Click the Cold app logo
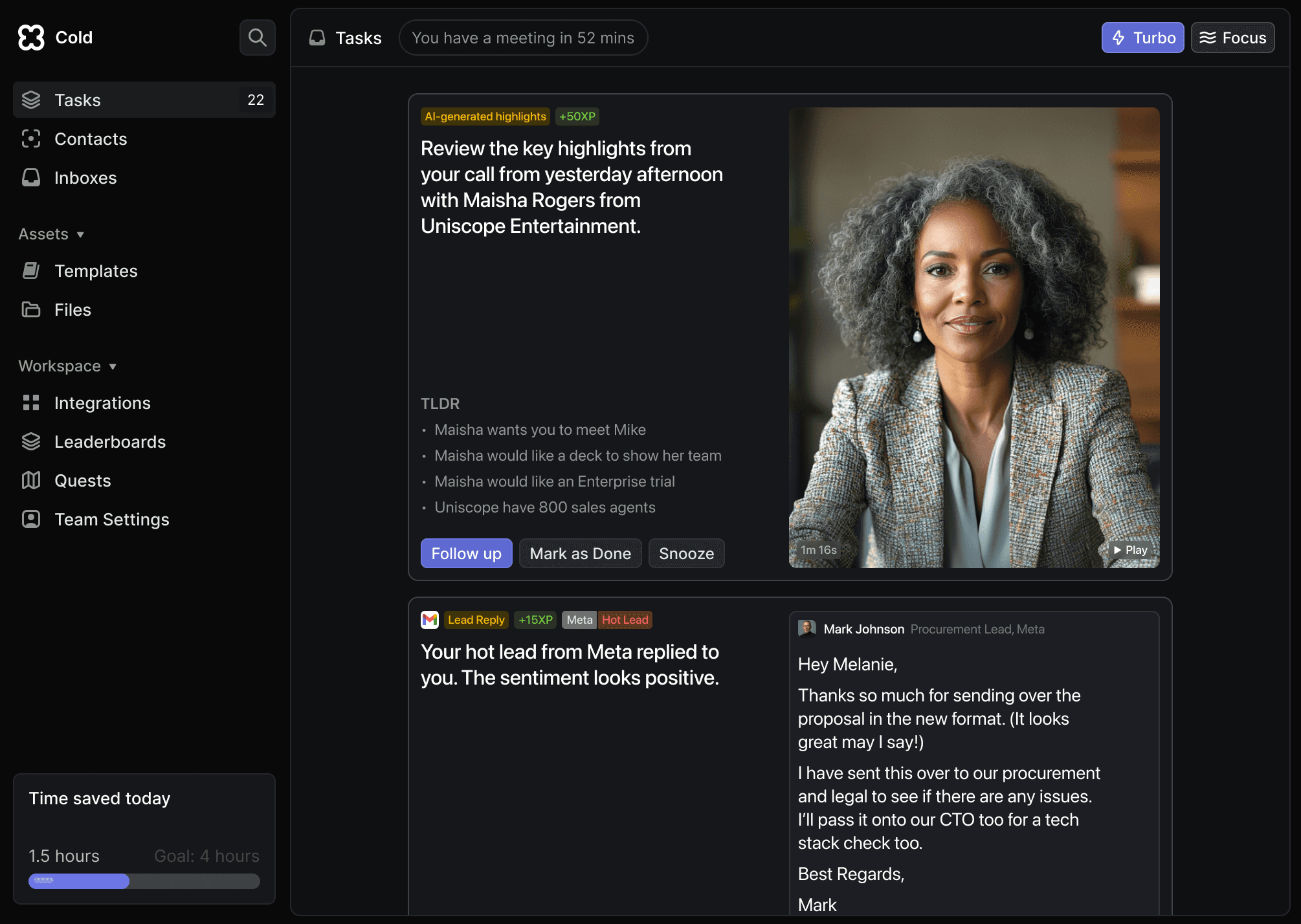Image resolution: width=1301 pixels, height=924 pixels. 31,38
